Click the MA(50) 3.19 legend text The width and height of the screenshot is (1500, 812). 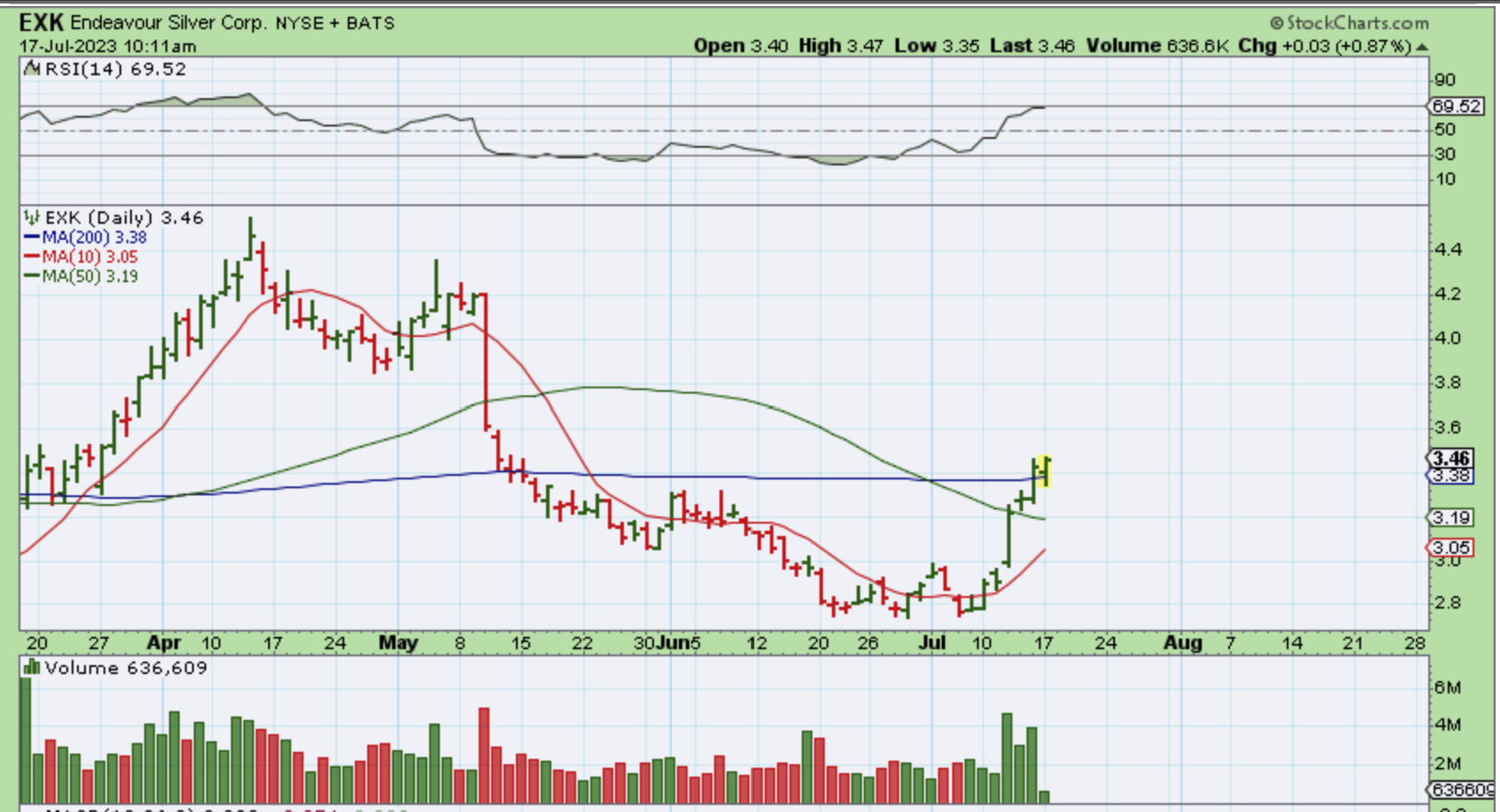(90, 276)
